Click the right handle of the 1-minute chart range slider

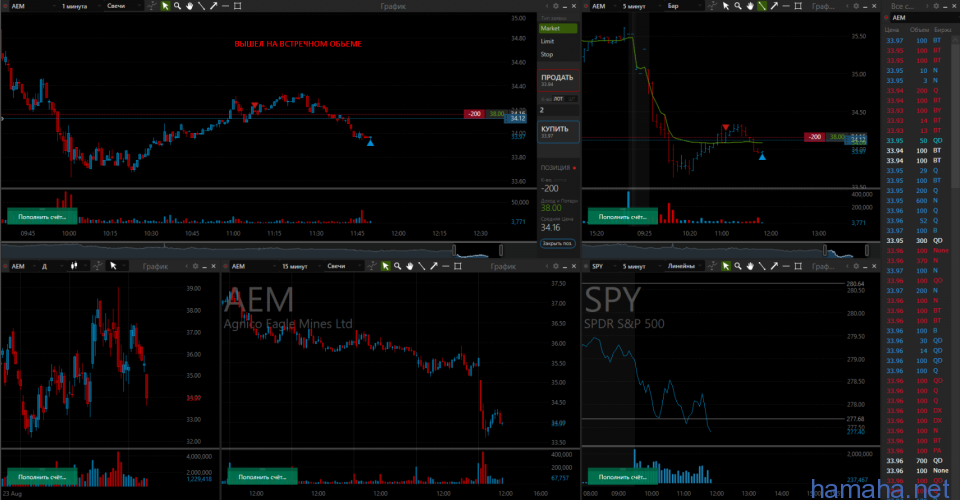click(x=501, y=250)
